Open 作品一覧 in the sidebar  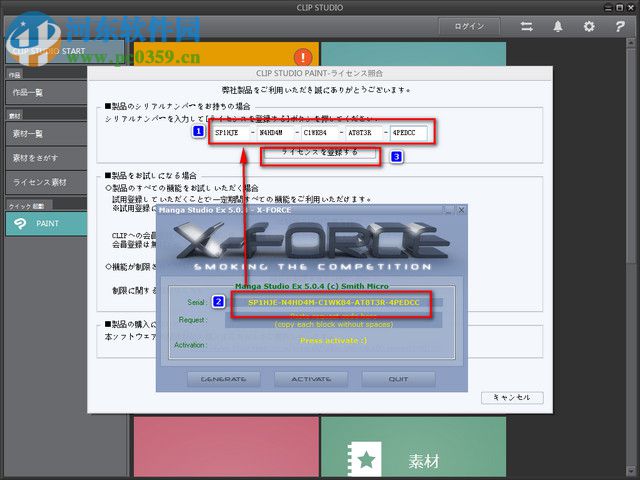point(46,93)
